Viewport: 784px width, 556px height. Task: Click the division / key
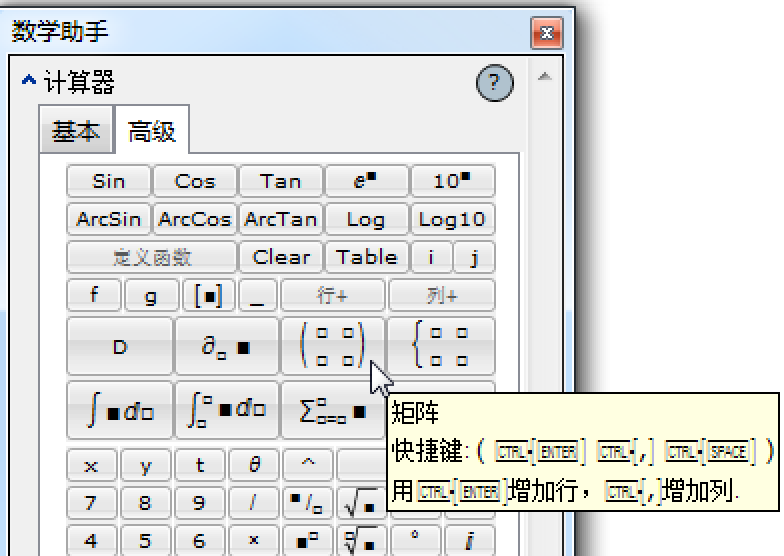coord(254,503)
